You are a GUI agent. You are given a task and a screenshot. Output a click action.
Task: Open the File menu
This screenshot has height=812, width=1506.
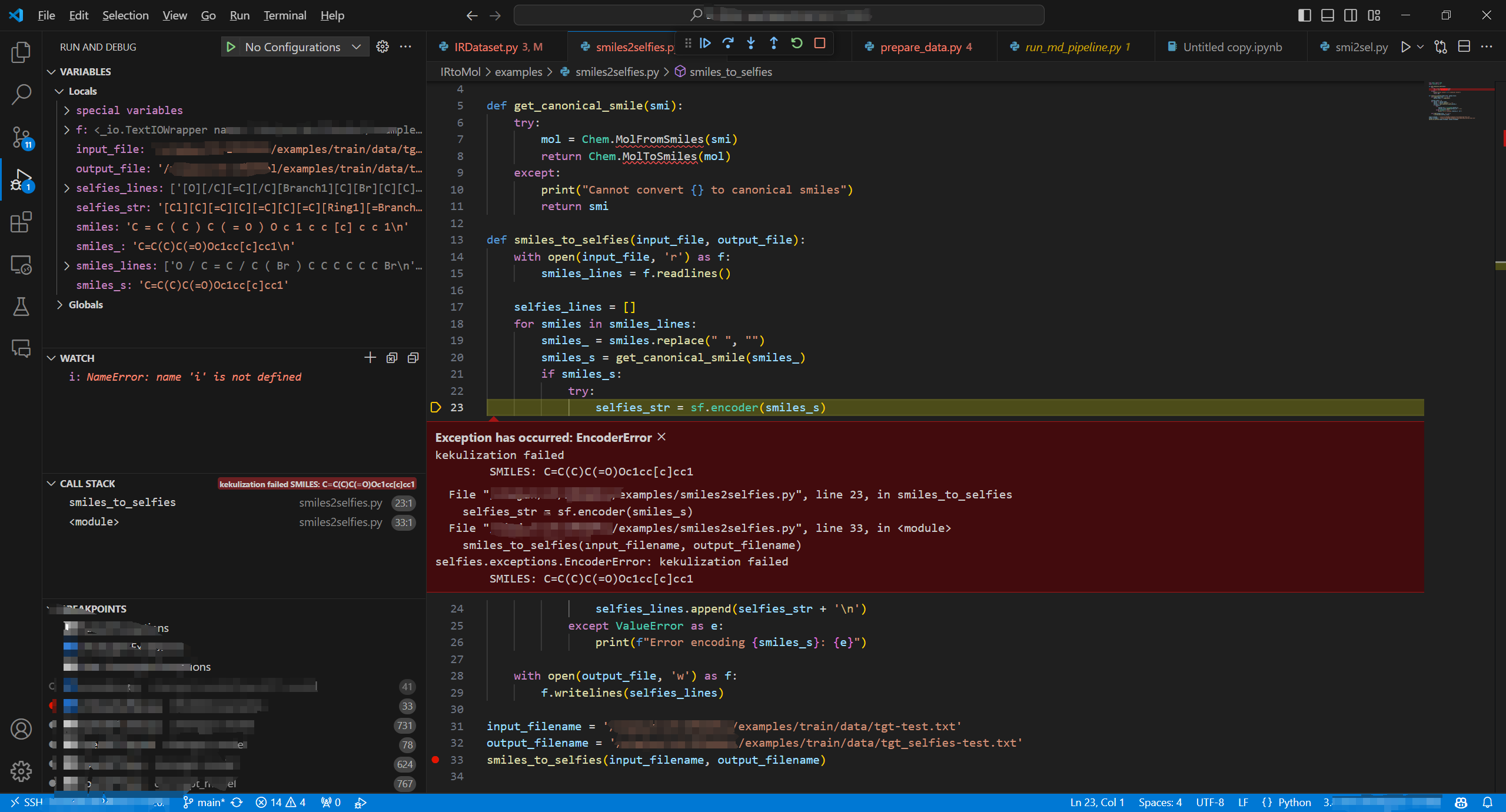(x=46, y=15)
